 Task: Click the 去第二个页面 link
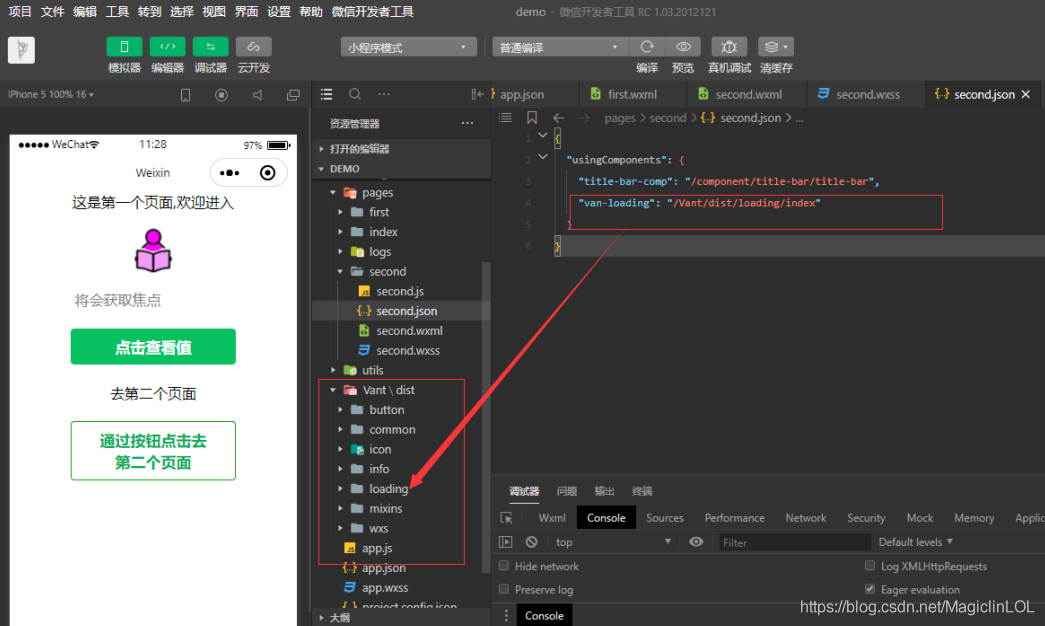153,394
